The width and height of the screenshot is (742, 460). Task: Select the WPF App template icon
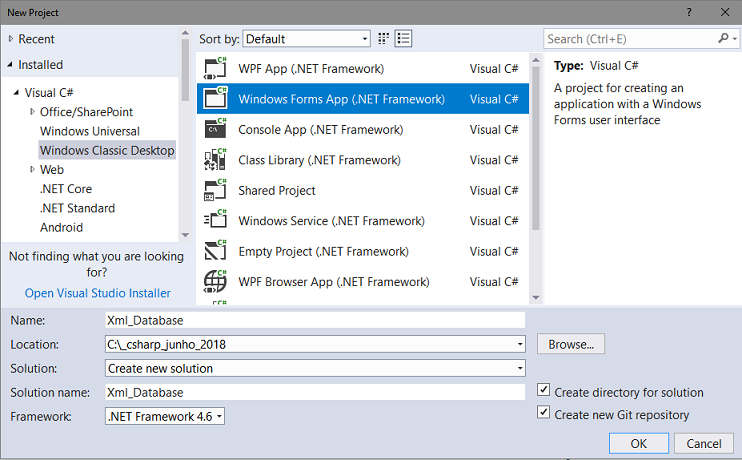[x=215, y=69]
